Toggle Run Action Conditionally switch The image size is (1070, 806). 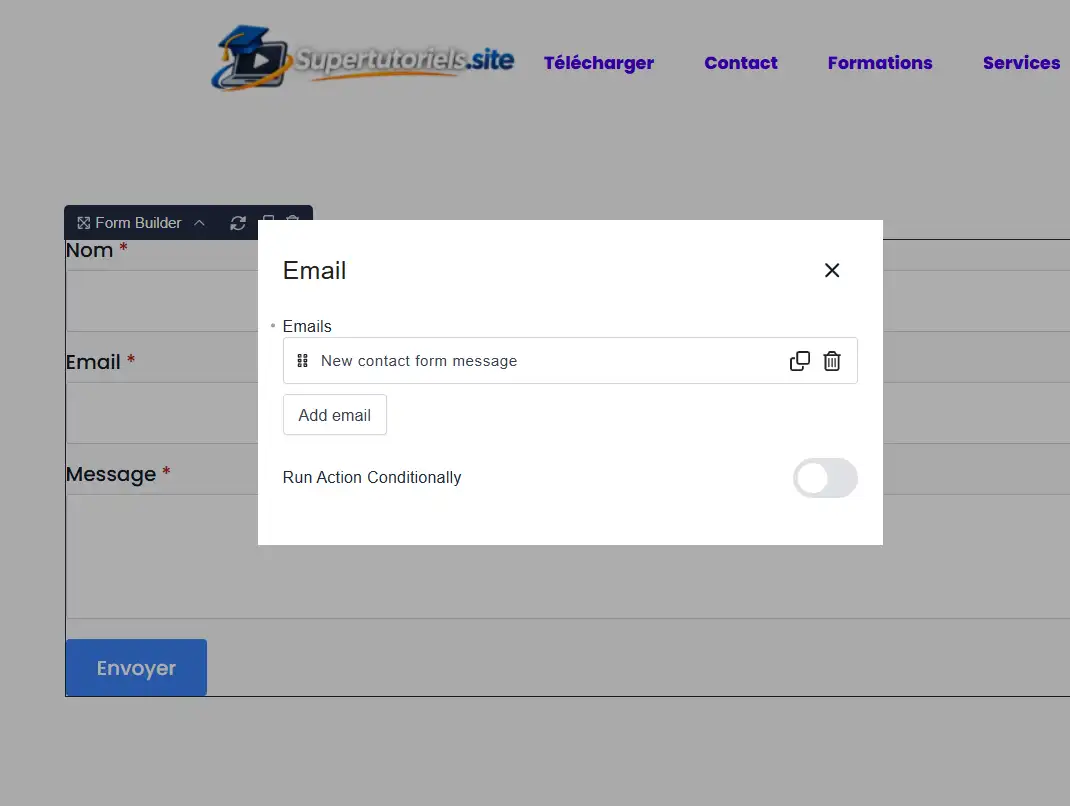click(824, 478)
